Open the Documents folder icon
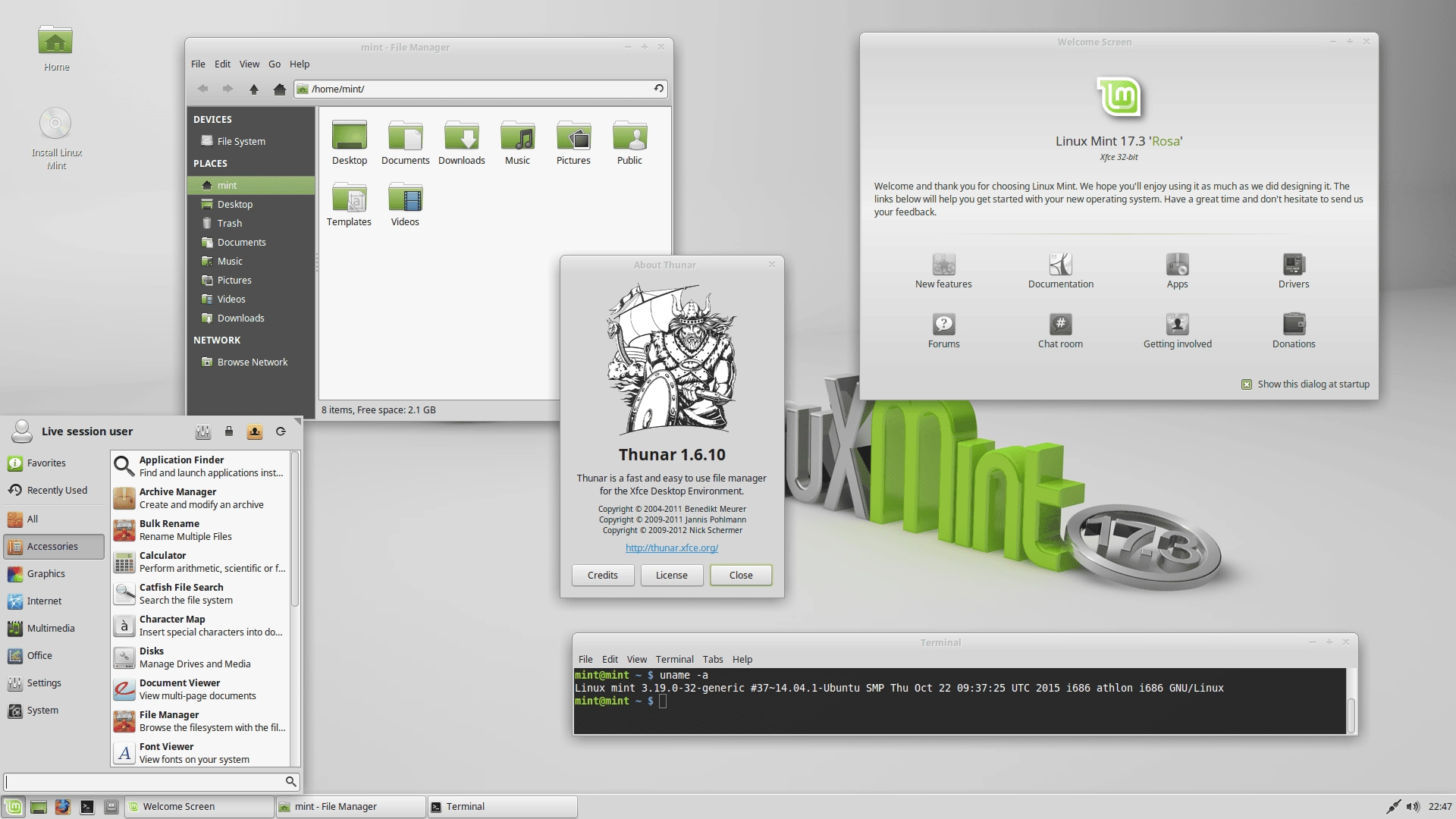1456x819 pixels. click(x=406, y=142)
